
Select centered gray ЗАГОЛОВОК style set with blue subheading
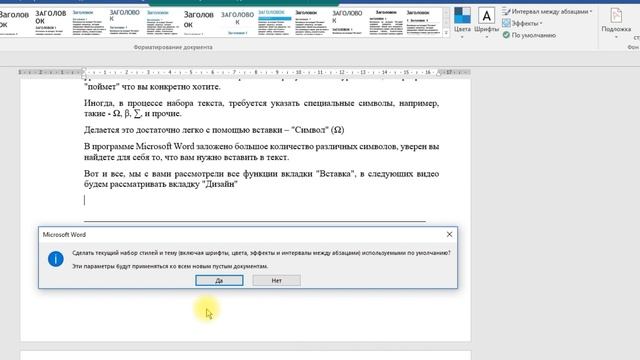(237, 22)
